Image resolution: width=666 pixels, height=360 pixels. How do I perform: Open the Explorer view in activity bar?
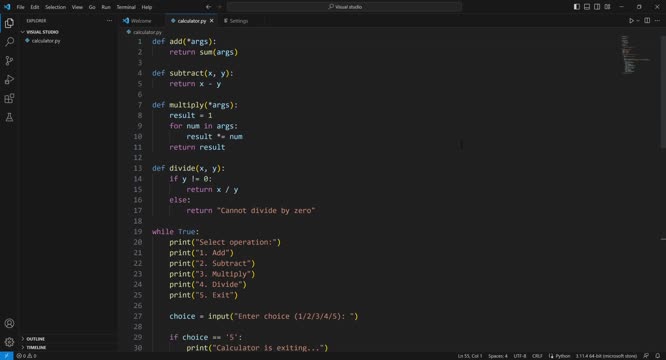[x=9, y=23]
